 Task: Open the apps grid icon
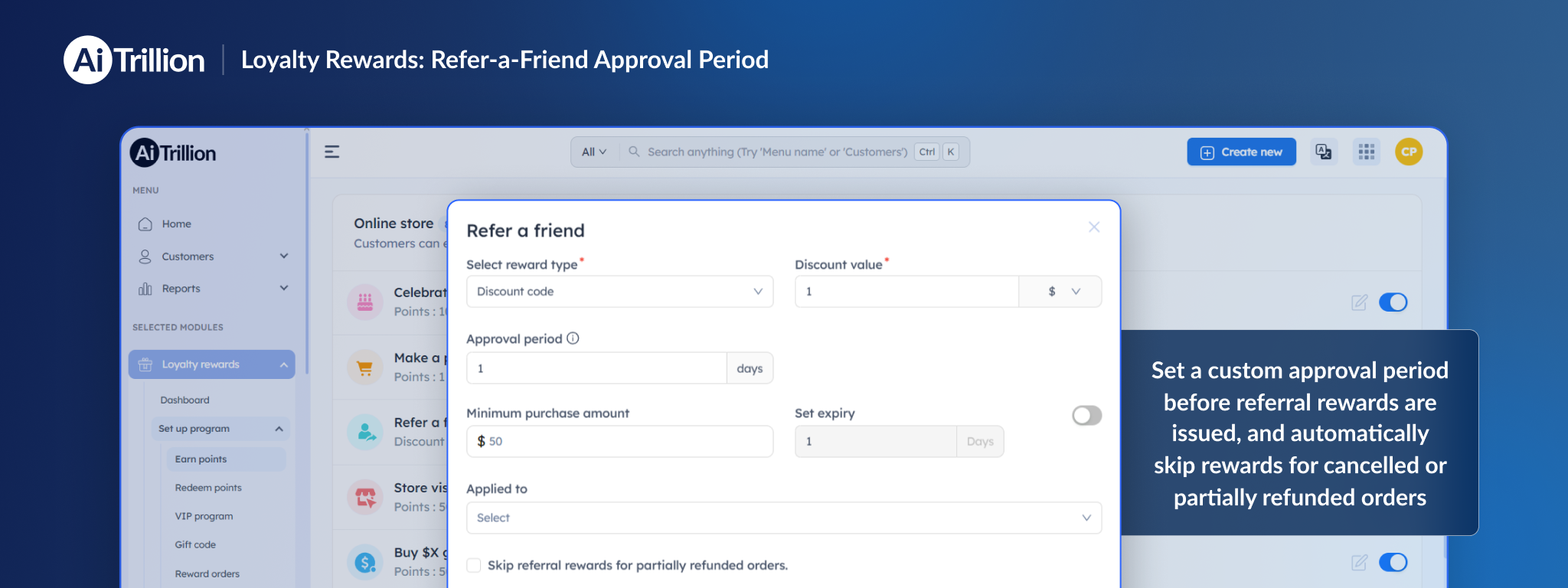(1367, 152)
